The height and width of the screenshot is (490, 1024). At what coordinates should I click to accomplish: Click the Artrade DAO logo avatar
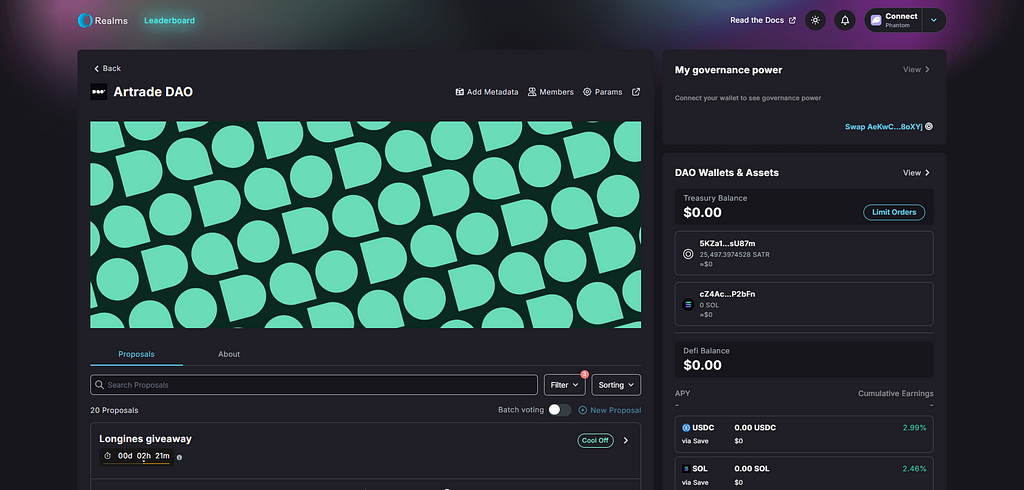(x=99, y=92)
